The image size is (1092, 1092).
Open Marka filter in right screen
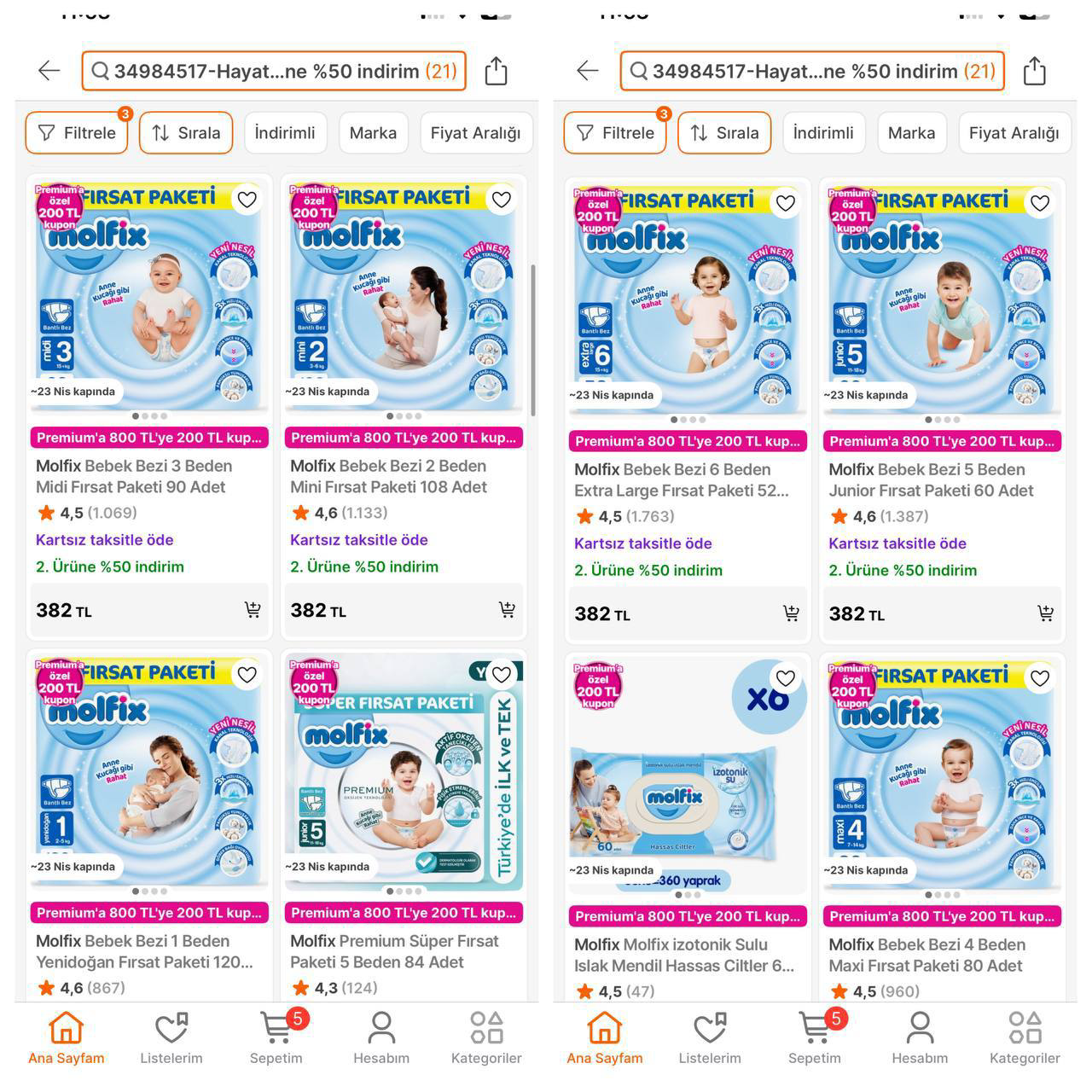click(x=911, y=133)
